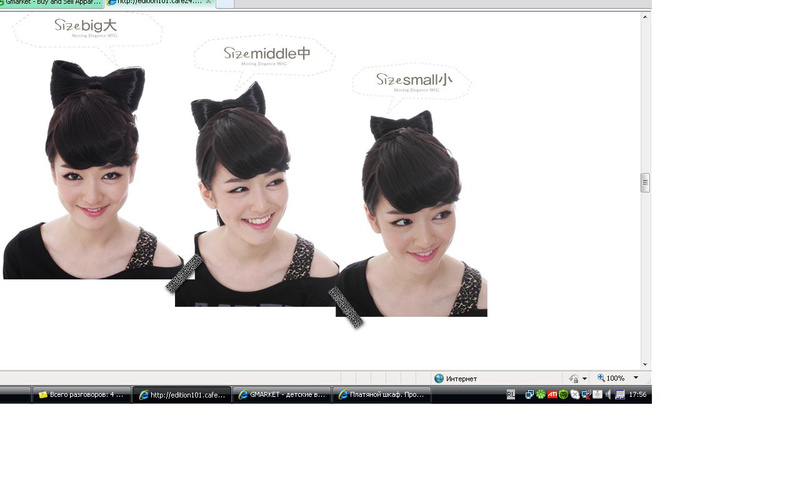
Task: Click the vertical scrollbar thumb
Action: pos(645,182)
